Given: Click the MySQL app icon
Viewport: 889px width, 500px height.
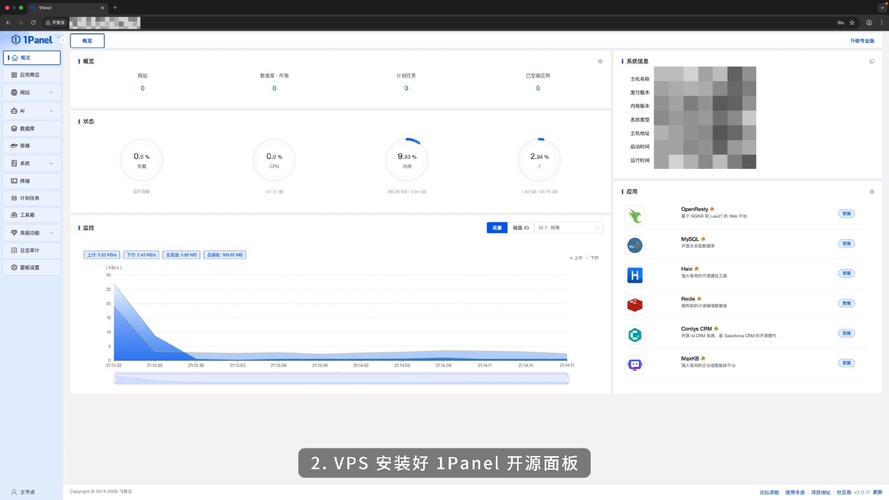Looking at the screenshot, I should (x=634, y=245).
